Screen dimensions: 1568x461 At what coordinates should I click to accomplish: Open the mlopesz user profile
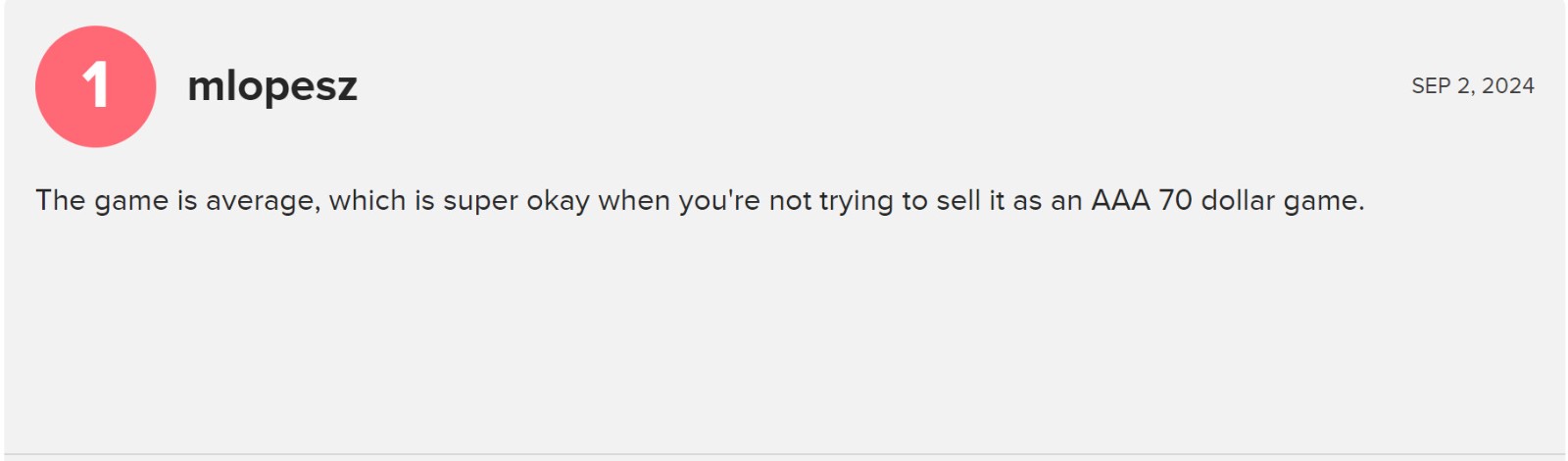click(272, 86)
